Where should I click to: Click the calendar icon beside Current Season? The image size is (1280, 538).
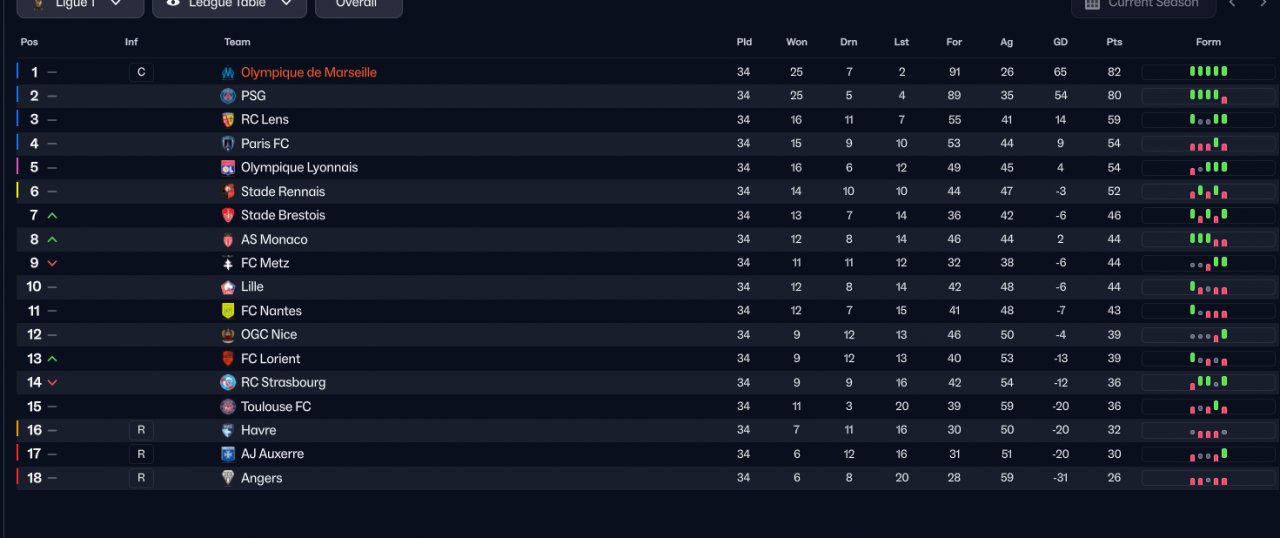1092,4
